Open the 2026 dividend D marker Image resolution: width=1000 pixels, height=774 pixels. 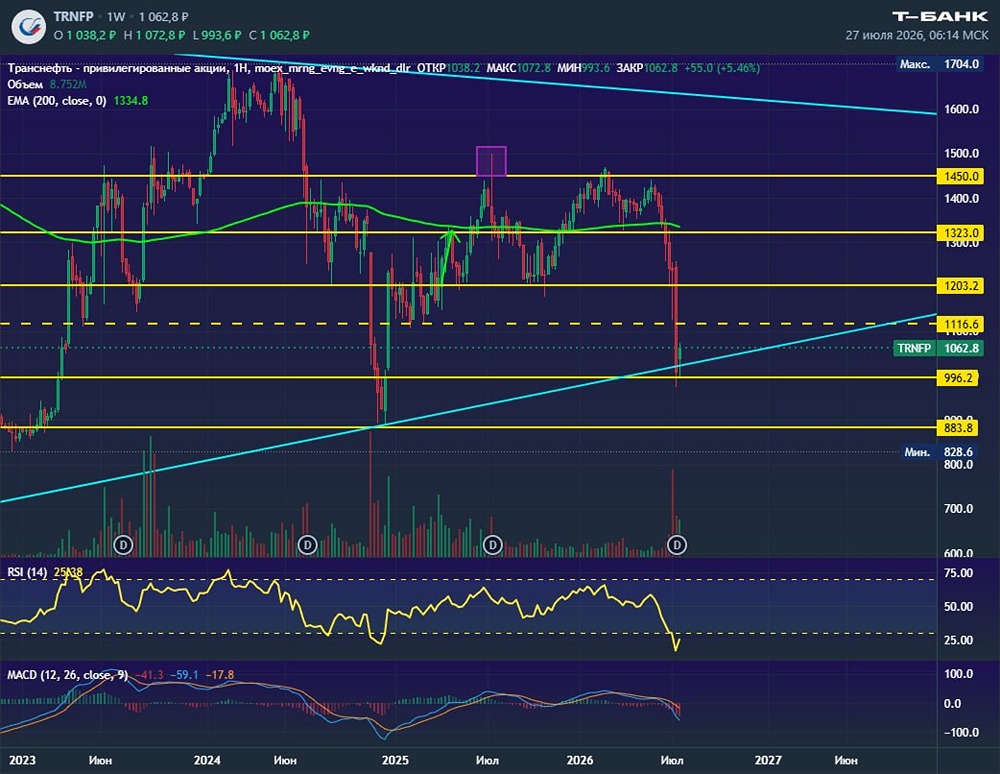tap(677, 545)
